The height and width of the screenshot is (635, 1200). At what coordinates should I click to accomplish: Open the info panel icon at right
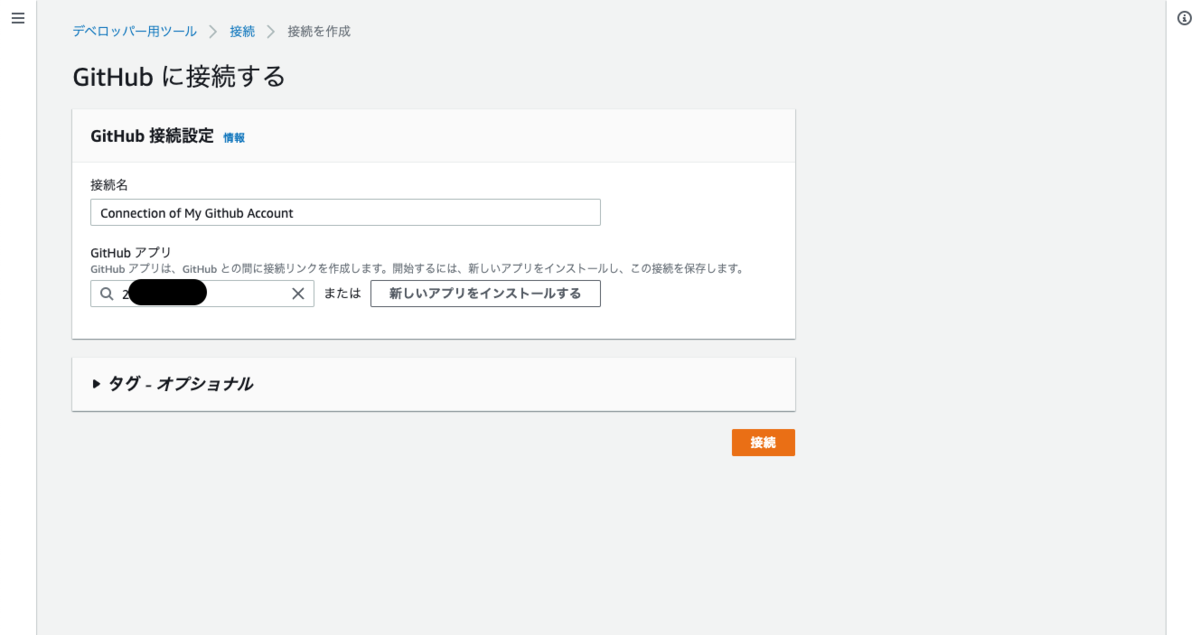(x=1184, y=19)
